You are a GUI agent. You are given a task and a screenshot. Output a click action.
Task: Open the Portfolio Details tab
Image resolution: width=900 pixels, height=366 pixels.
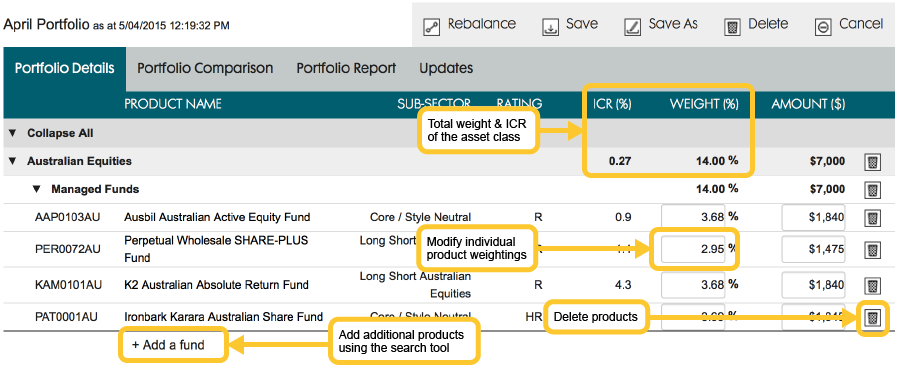(64, 69)
